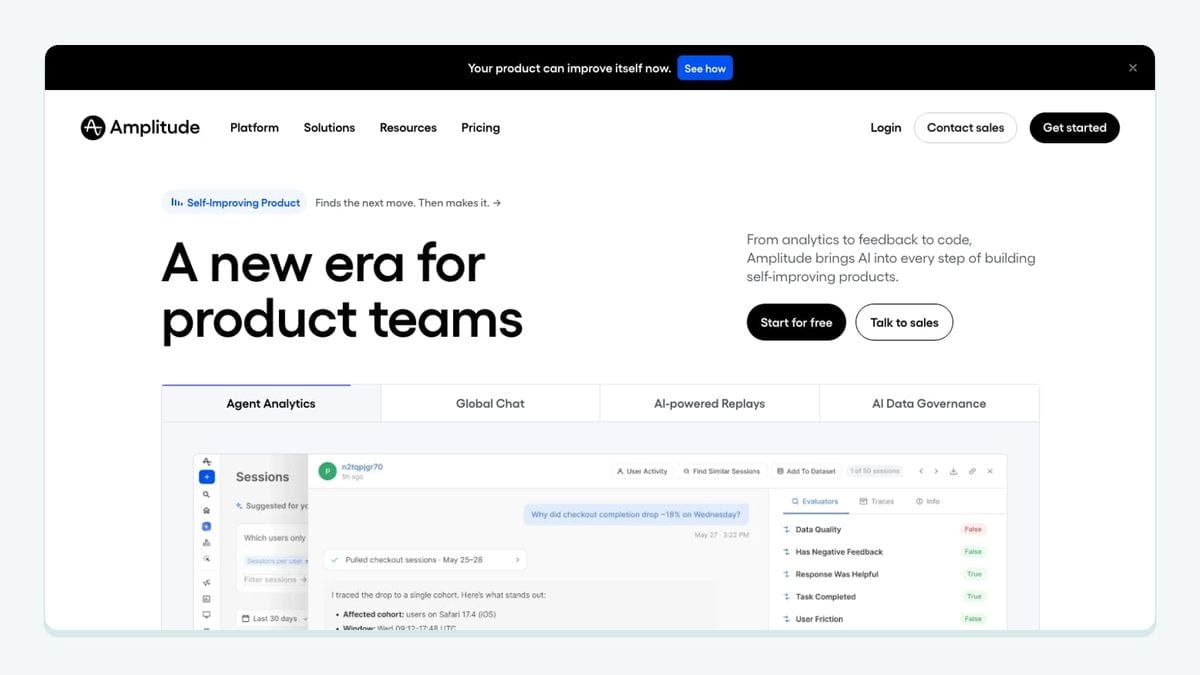Click the Talk to sales button

(x=904, y=322)
